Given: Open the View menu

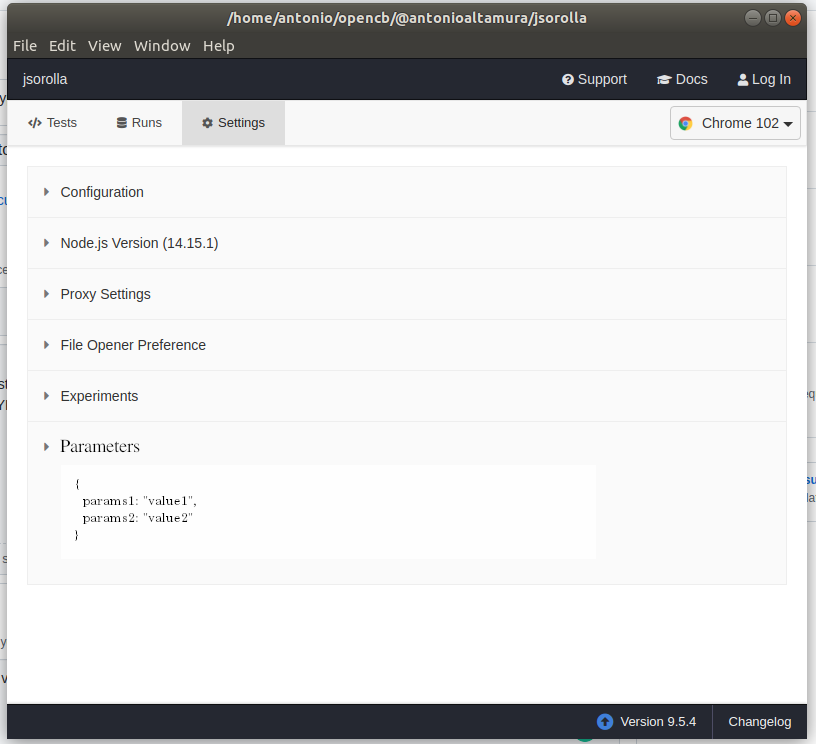Looking at the screenshot, I should coord(104,45).
